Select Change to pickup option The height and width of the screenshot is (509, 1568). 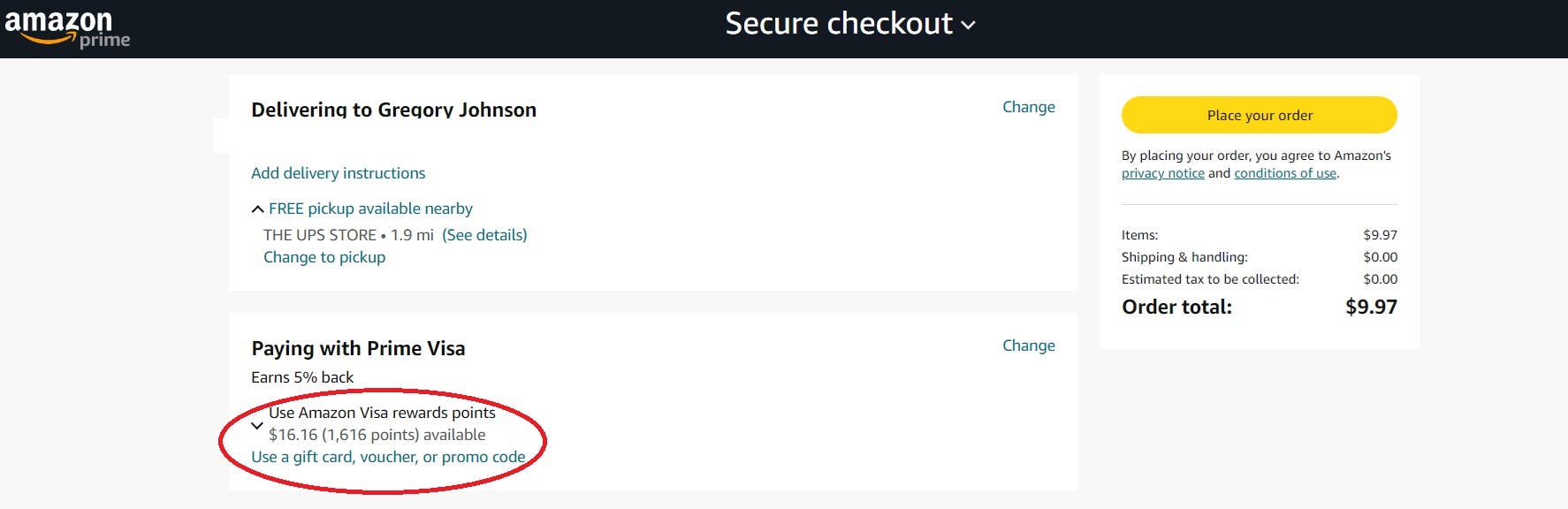pos(324,257)
